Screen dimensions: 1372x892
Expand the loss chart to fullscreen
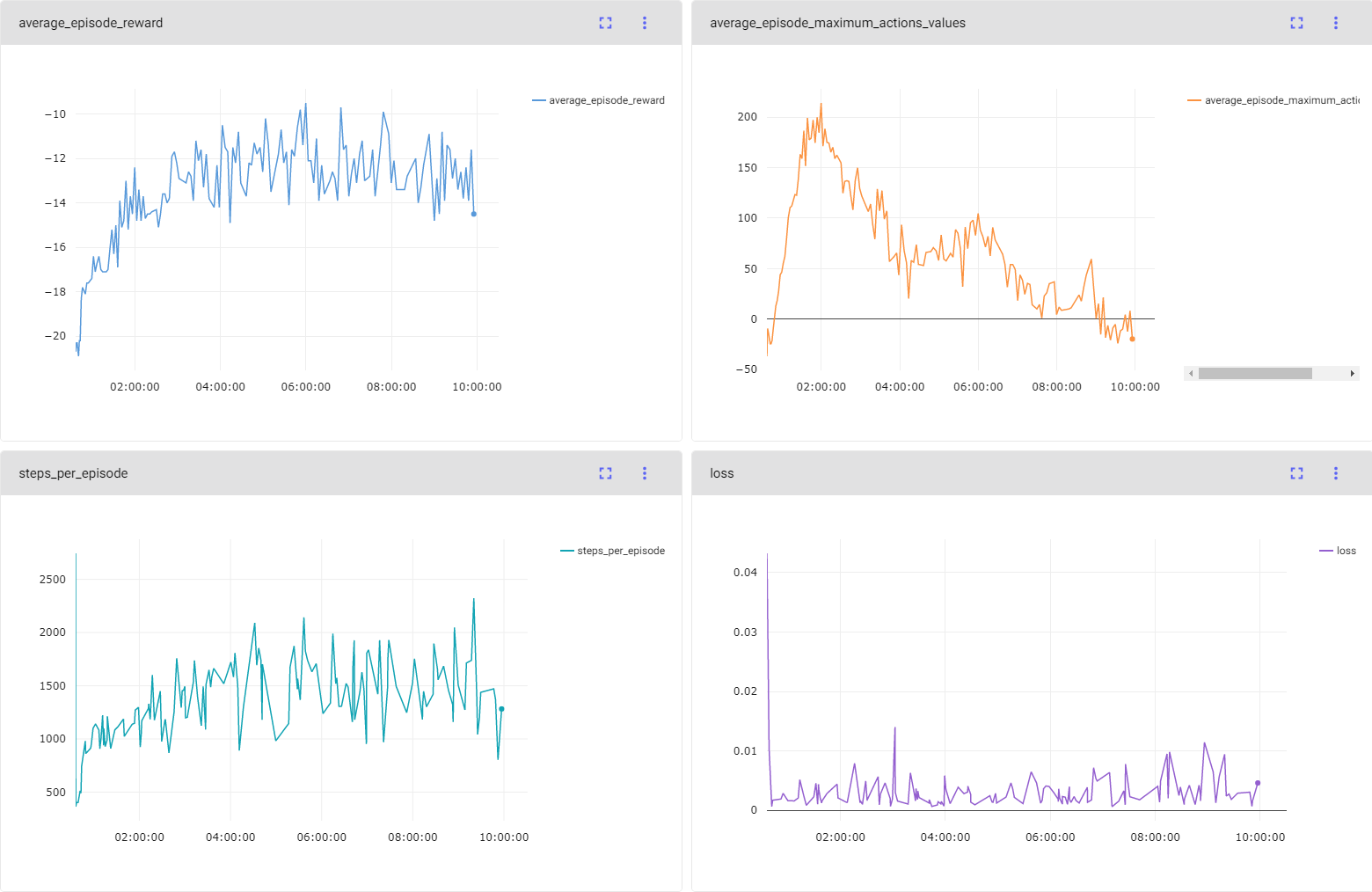(1296, 473)
